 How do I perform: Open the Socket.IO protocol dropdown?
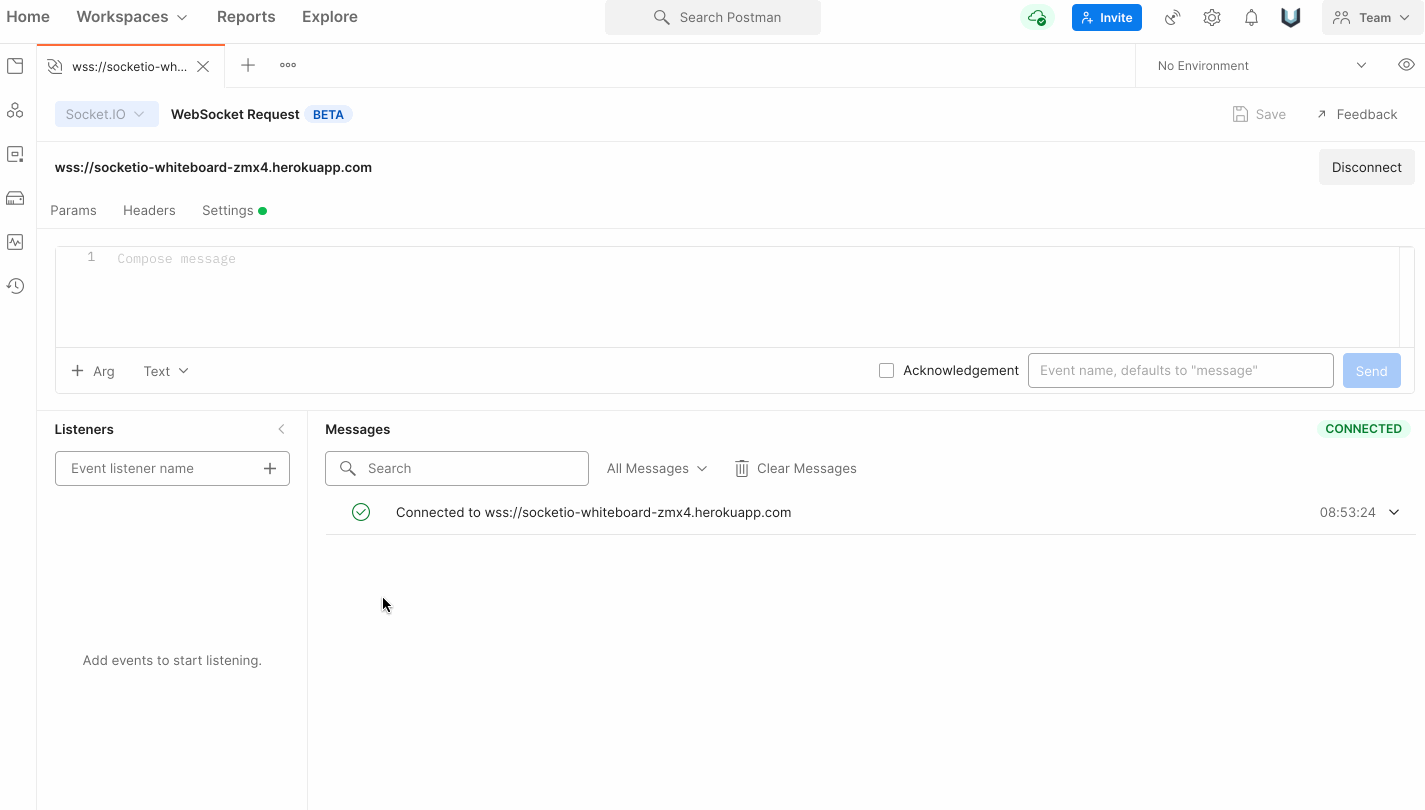(106, 113)
